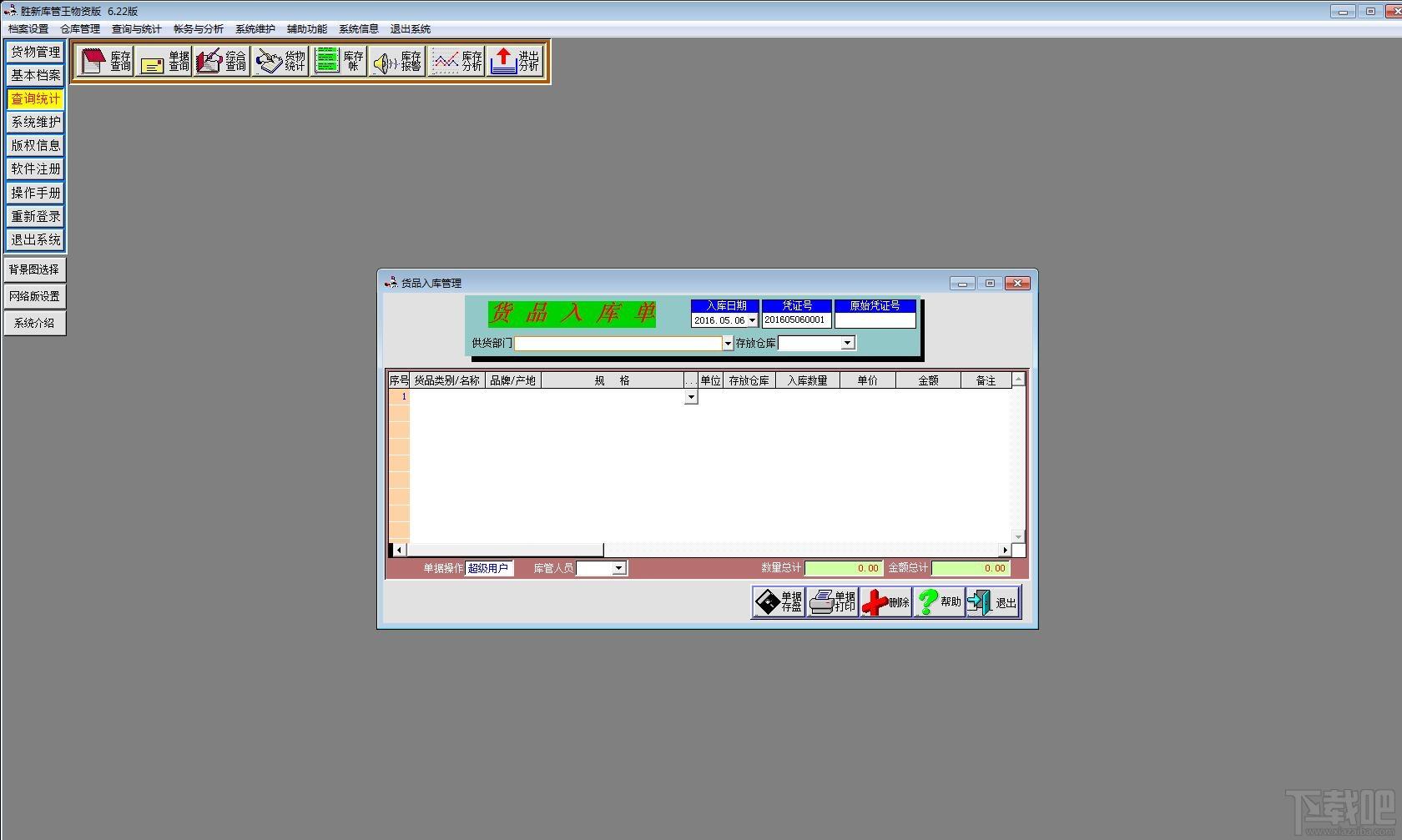This screenshot has height=840, width=1402.
Task: Open 软件注册 in the left sidebar
Action: tap(35, 169)
